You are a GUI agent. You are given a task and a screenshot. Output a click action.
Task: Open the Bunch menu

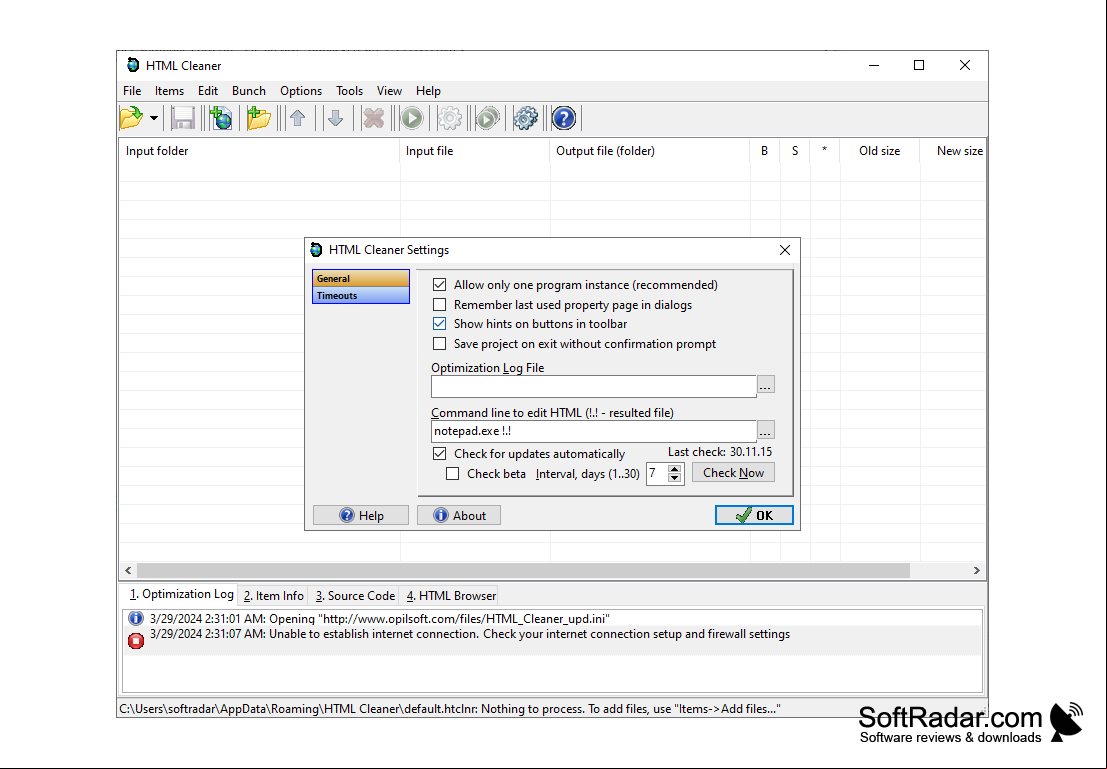pos(249,90)
